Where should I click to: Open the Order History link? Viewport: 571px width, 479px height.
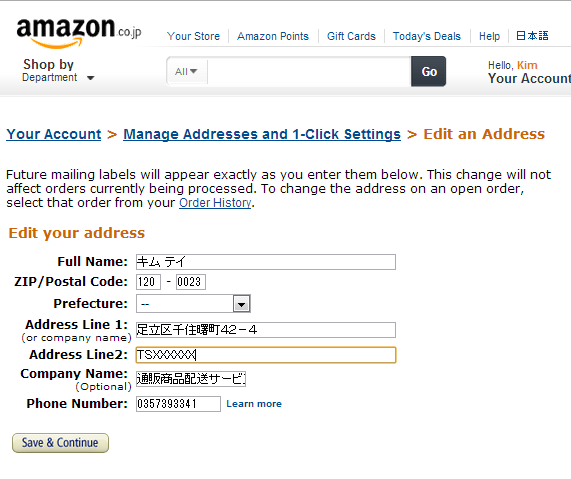pyautogui.click(x=215, y=203)
